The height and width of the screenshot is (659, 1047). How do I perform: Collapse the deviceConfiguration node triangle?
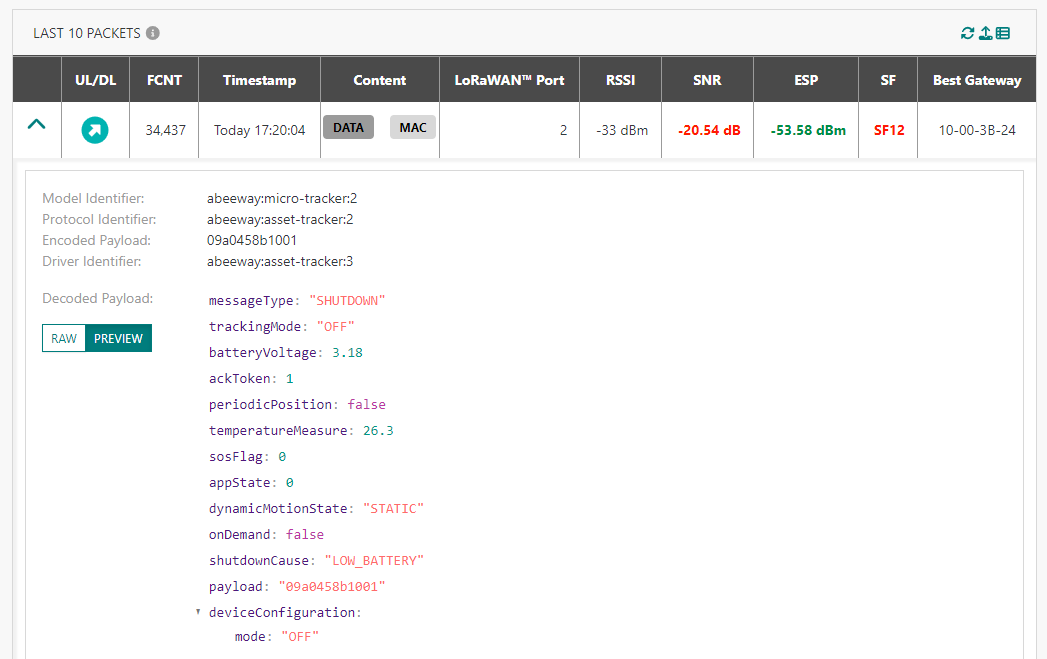click(198, 611)
